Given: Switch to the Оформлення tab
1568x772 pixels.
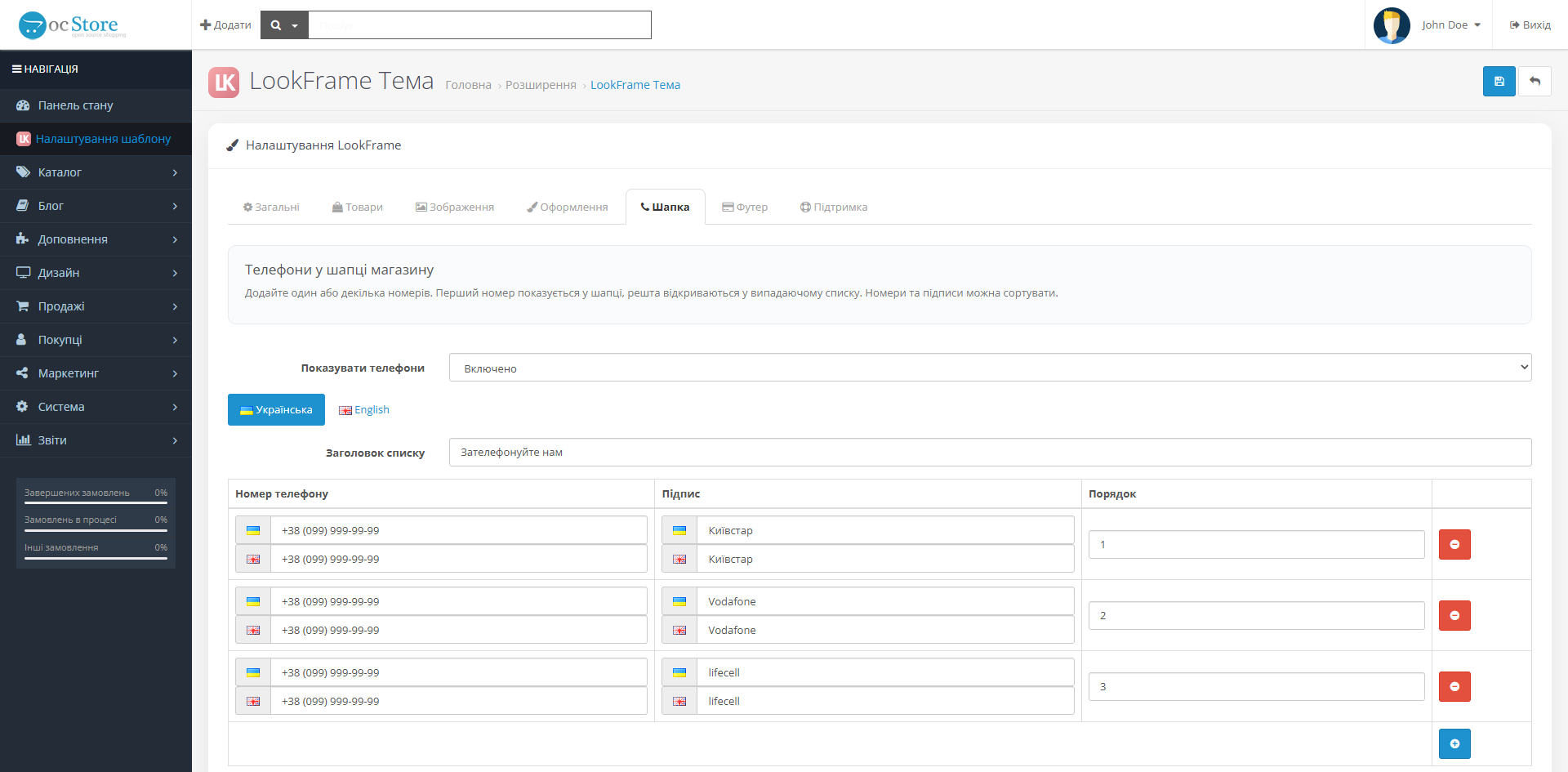Looking at the screenshot, I should [568, 208].
